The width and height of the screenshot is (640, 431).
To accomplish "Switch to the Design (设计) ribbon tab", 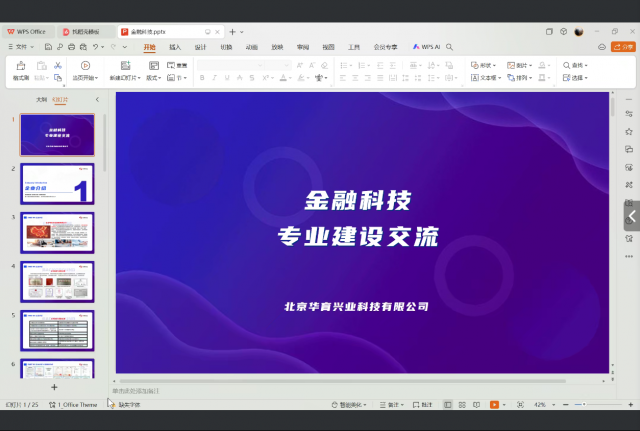I will pos(201,47).
